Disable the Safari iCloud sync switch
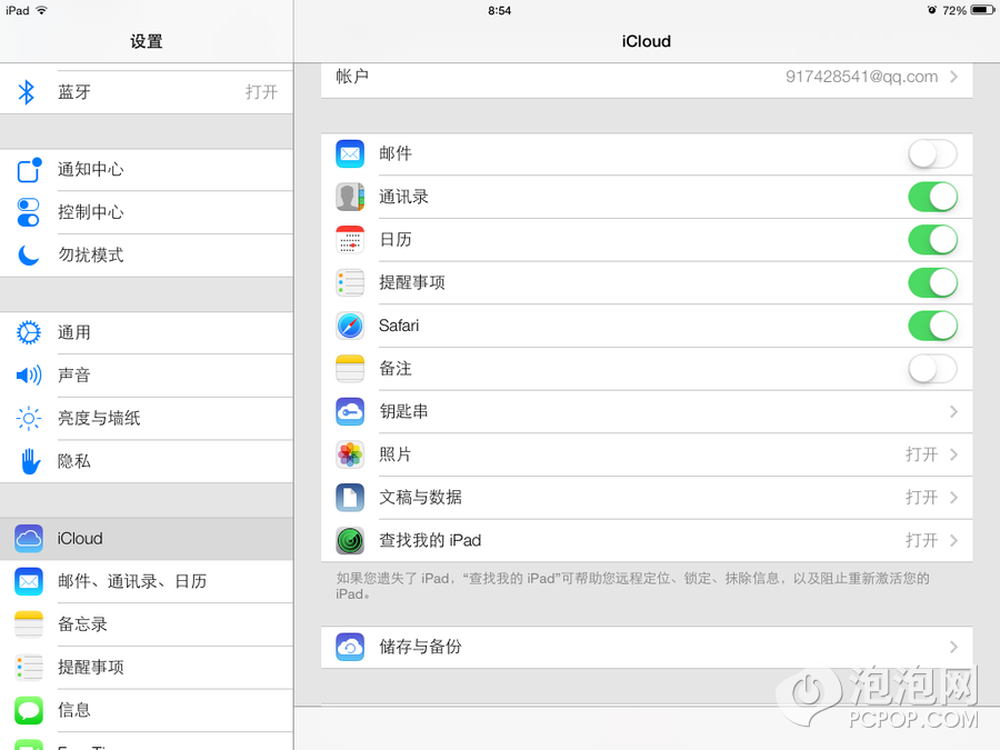1000x750 pixels. click(x=932, y=326)
